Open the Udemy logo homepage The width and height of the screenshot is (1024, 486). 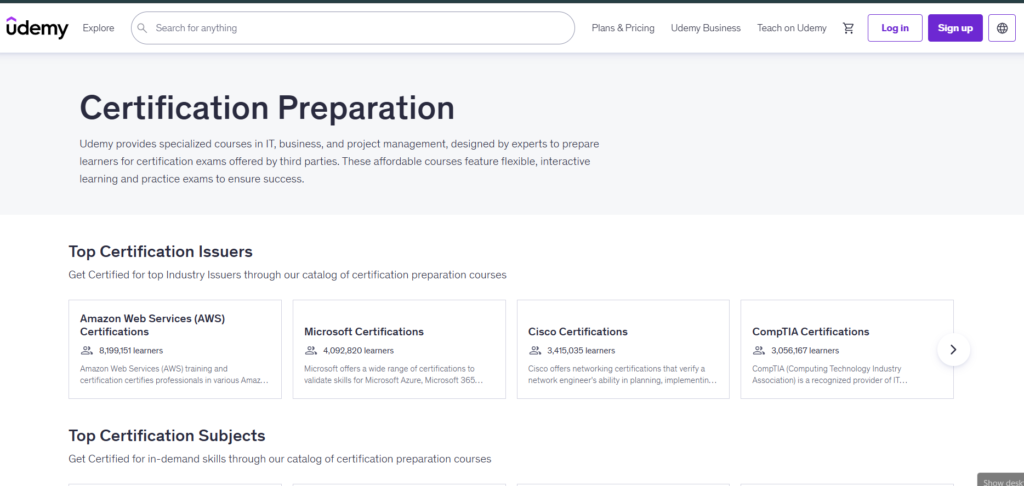click(37, 28)
